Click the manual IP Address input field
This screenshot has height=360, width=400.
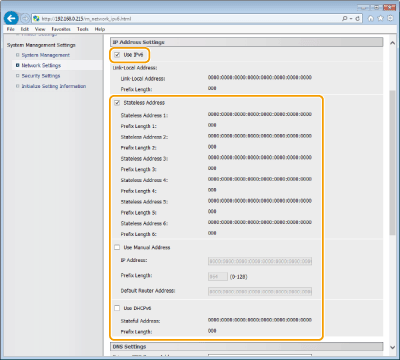[x=260, y=261]
